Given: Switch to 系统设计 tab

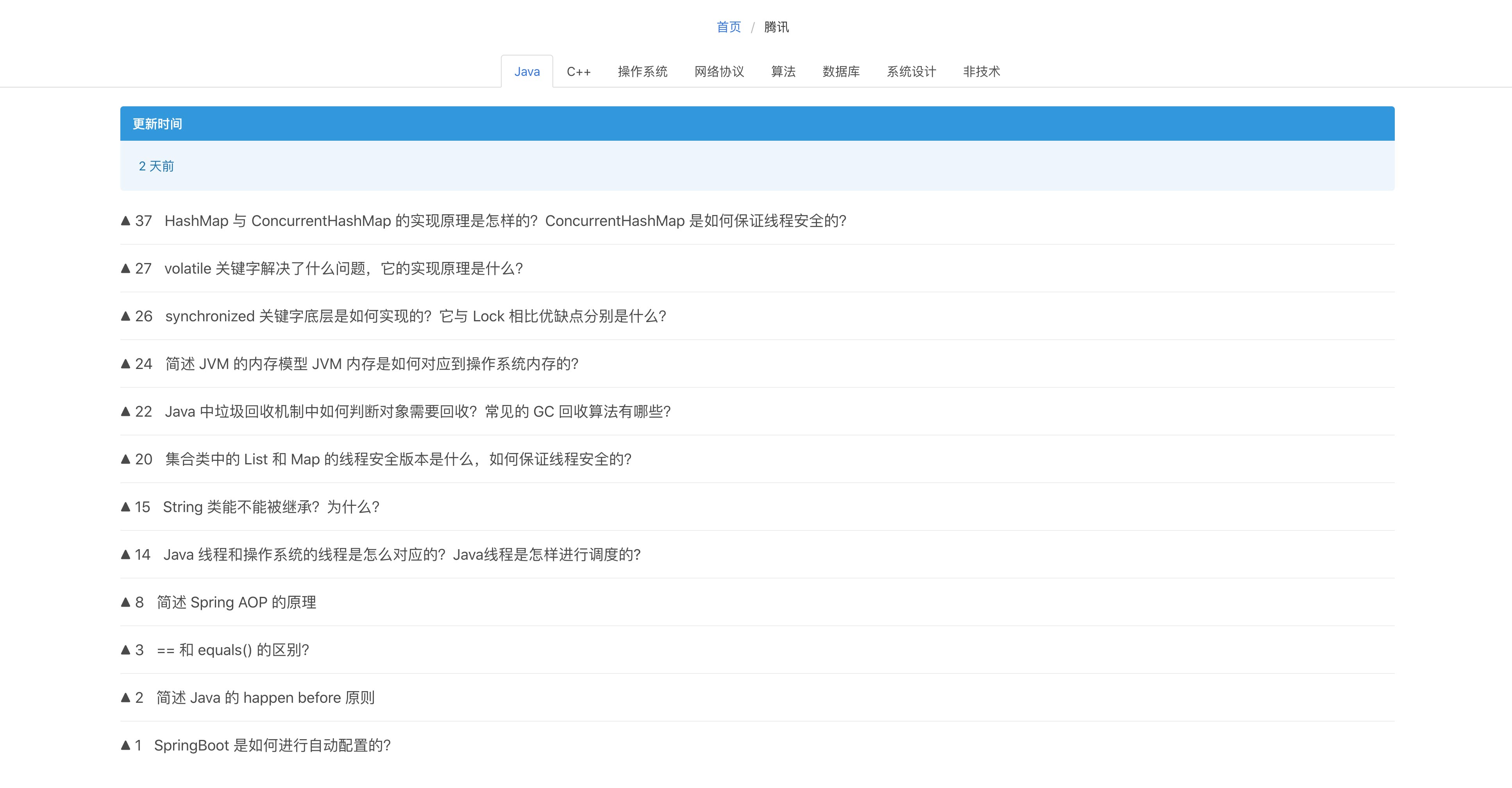Looking at the screenshot, I should (x=911, y=72).
